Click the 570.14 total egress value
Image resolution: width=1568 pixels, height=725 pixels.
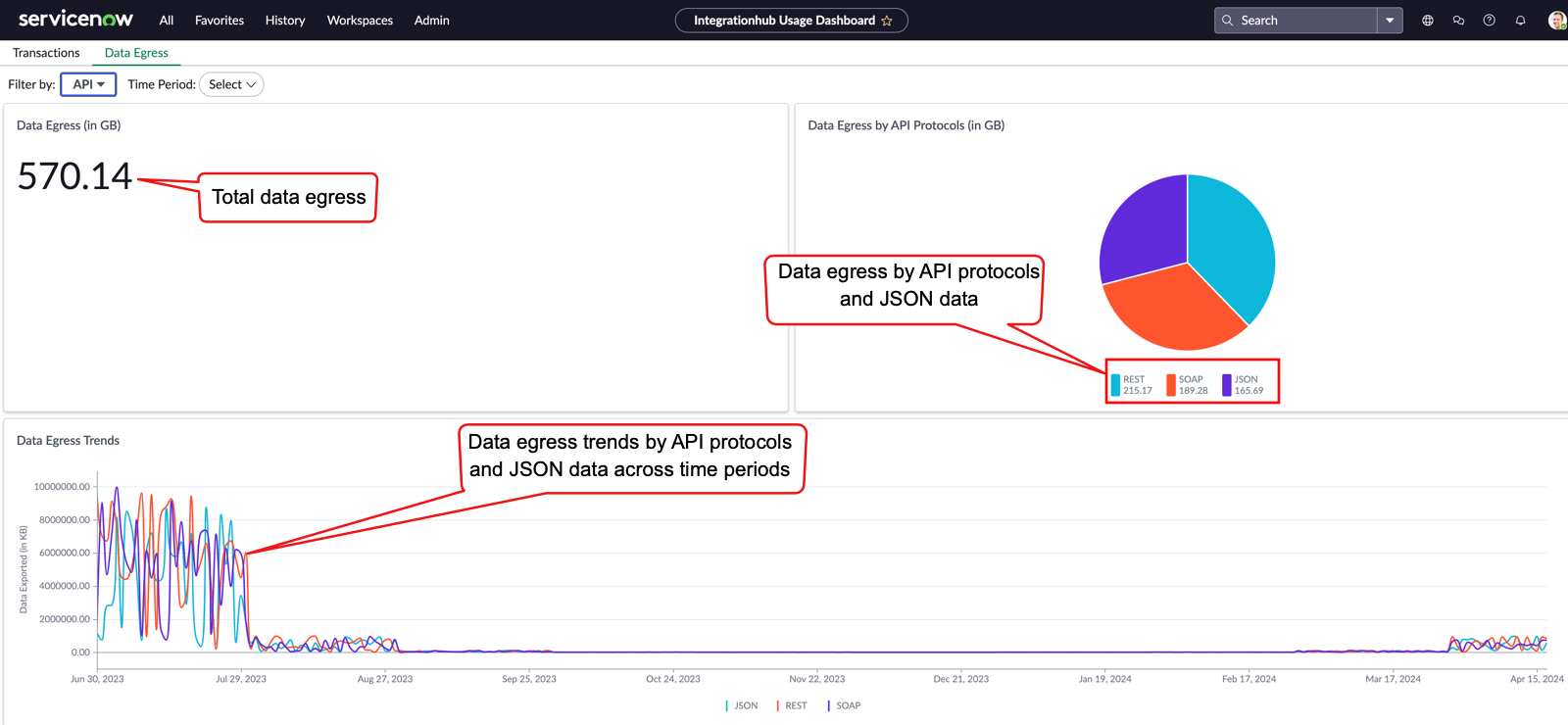point(74,176)
